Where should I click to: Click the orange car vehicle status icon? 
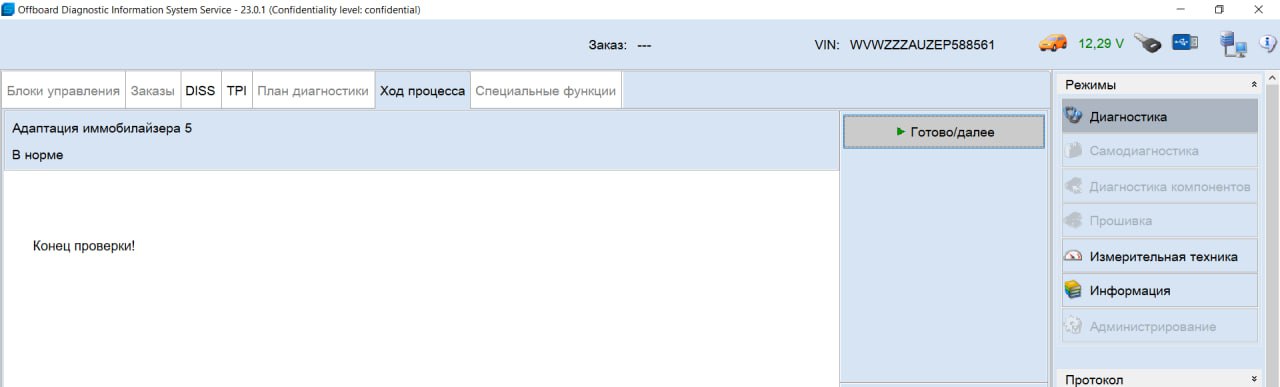point(1053,44)
